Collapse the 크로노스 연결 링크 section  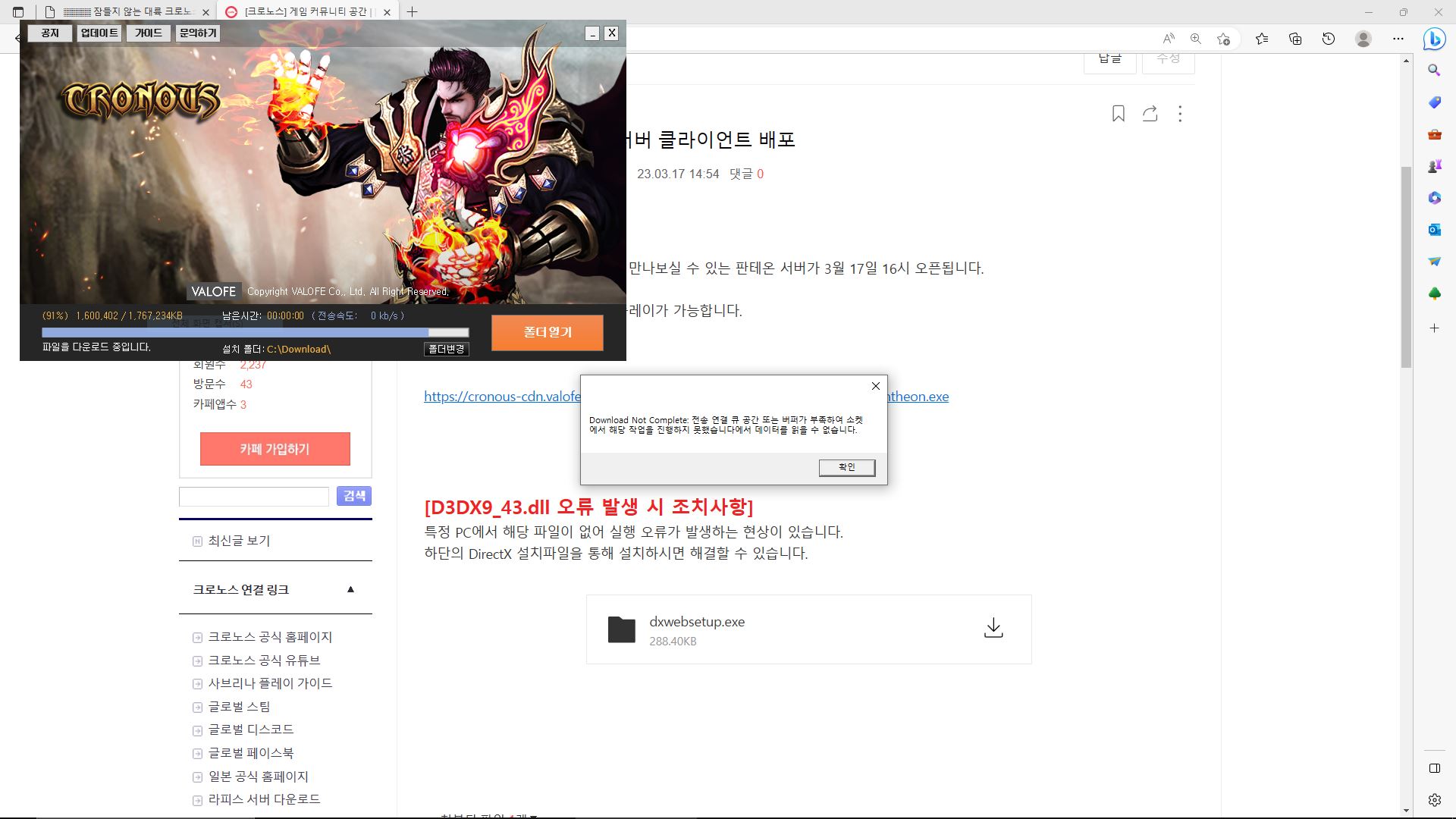[x=350, y=589]
